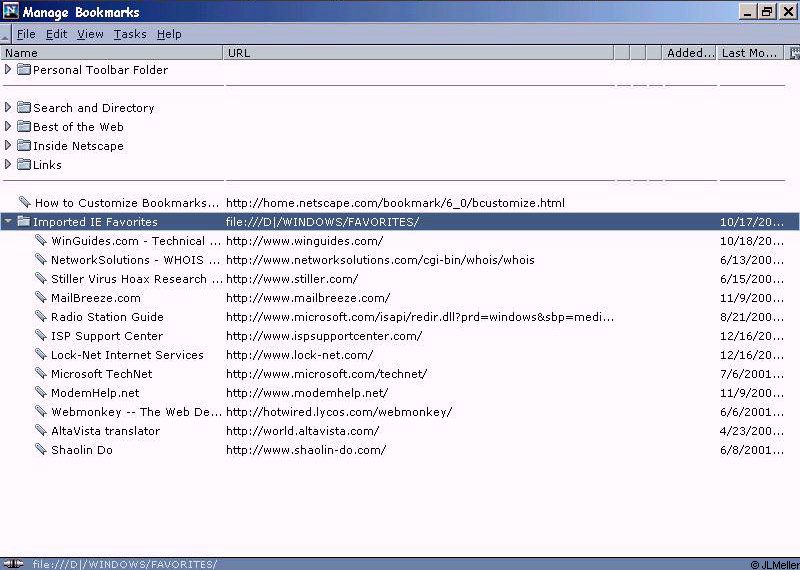Click the Best of the Web folder icon
800x570 pixels.
pos(23,126)
